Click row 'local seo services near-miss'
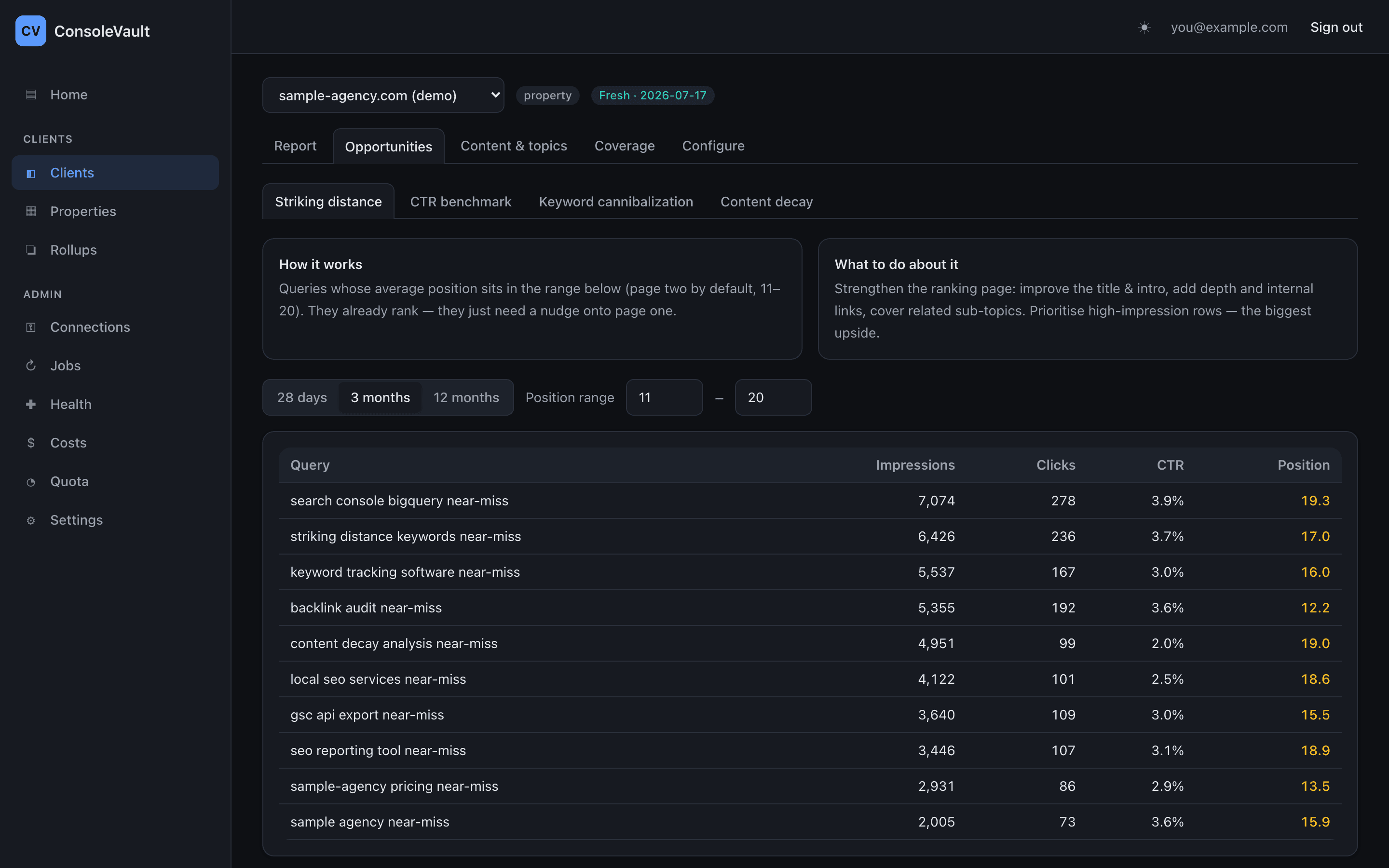This screenshot has height=868, width=1389. (810, 679)
